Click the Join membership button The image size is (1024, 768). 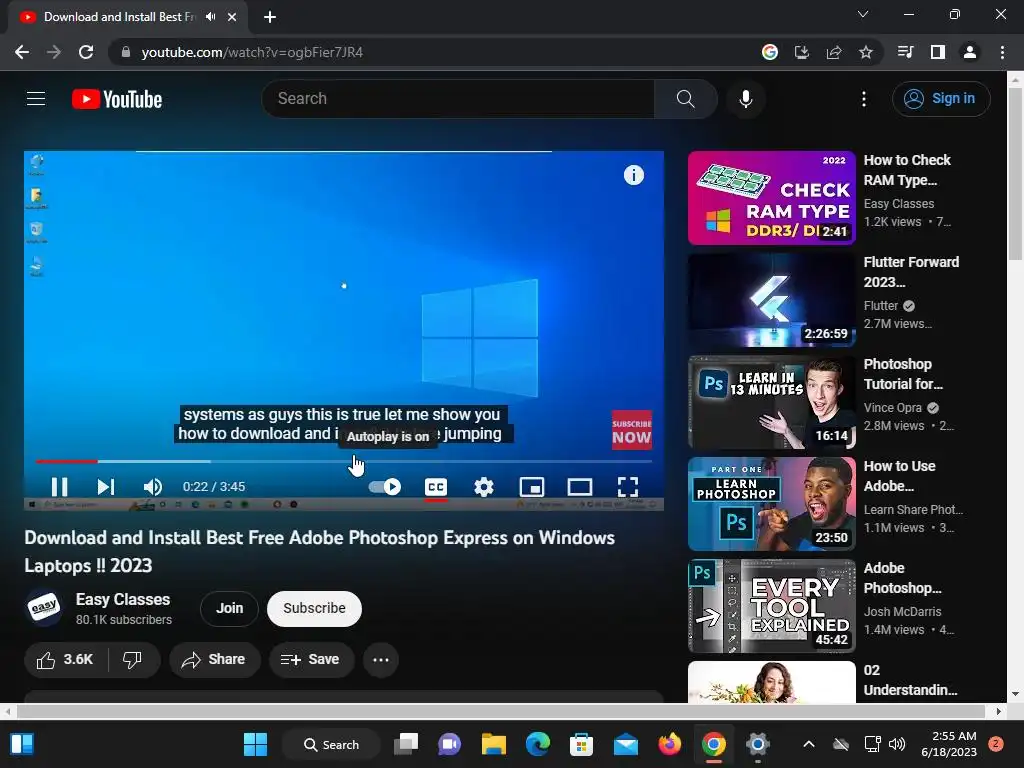click(x=229, y=609)
